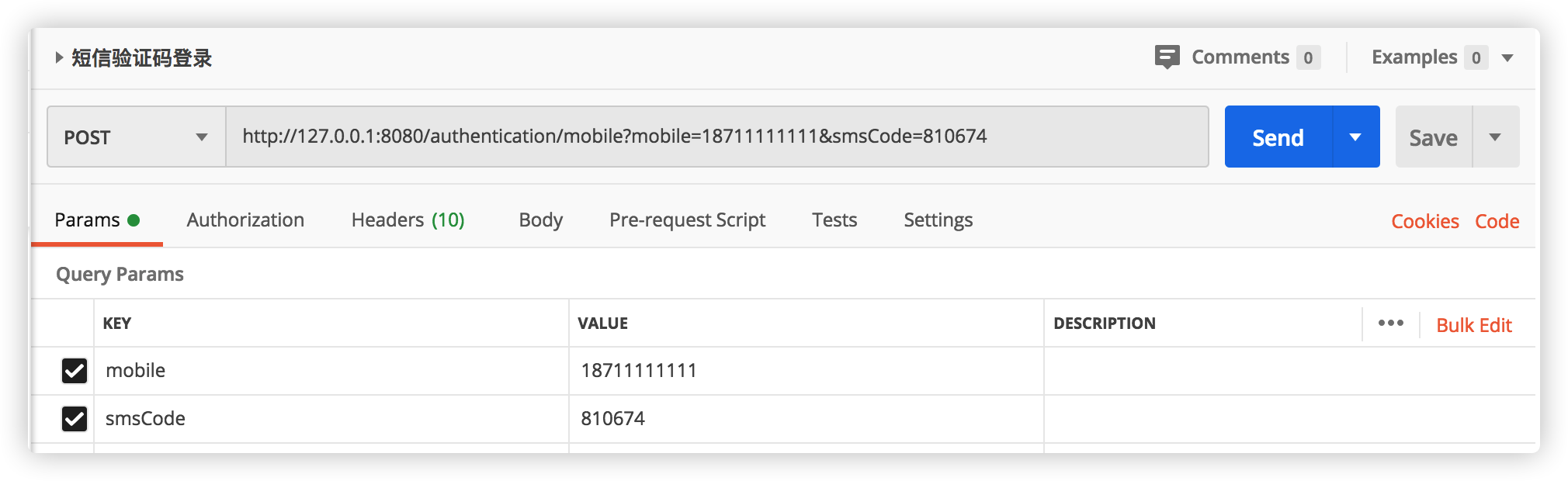Expand the 短信验证码登录 request title arrow
The height and width of the screenshot is (481, 1568).
59,57
